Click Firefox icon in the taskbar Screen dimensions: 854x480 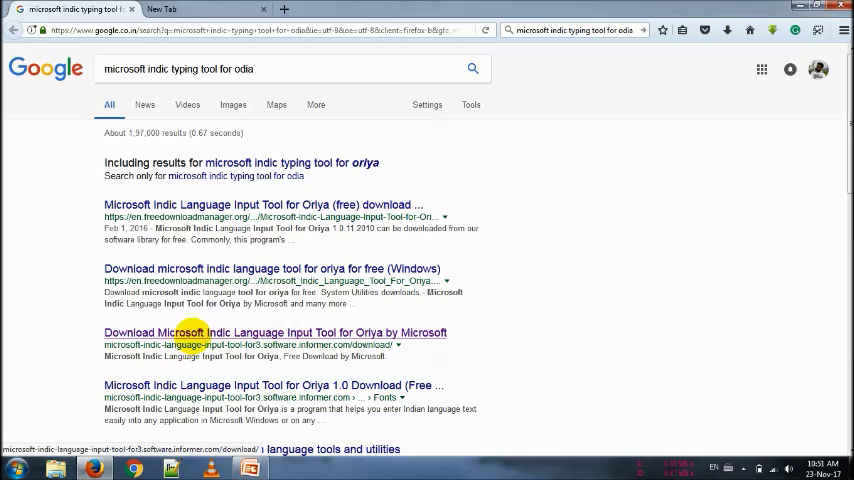[x=94, y=469]
